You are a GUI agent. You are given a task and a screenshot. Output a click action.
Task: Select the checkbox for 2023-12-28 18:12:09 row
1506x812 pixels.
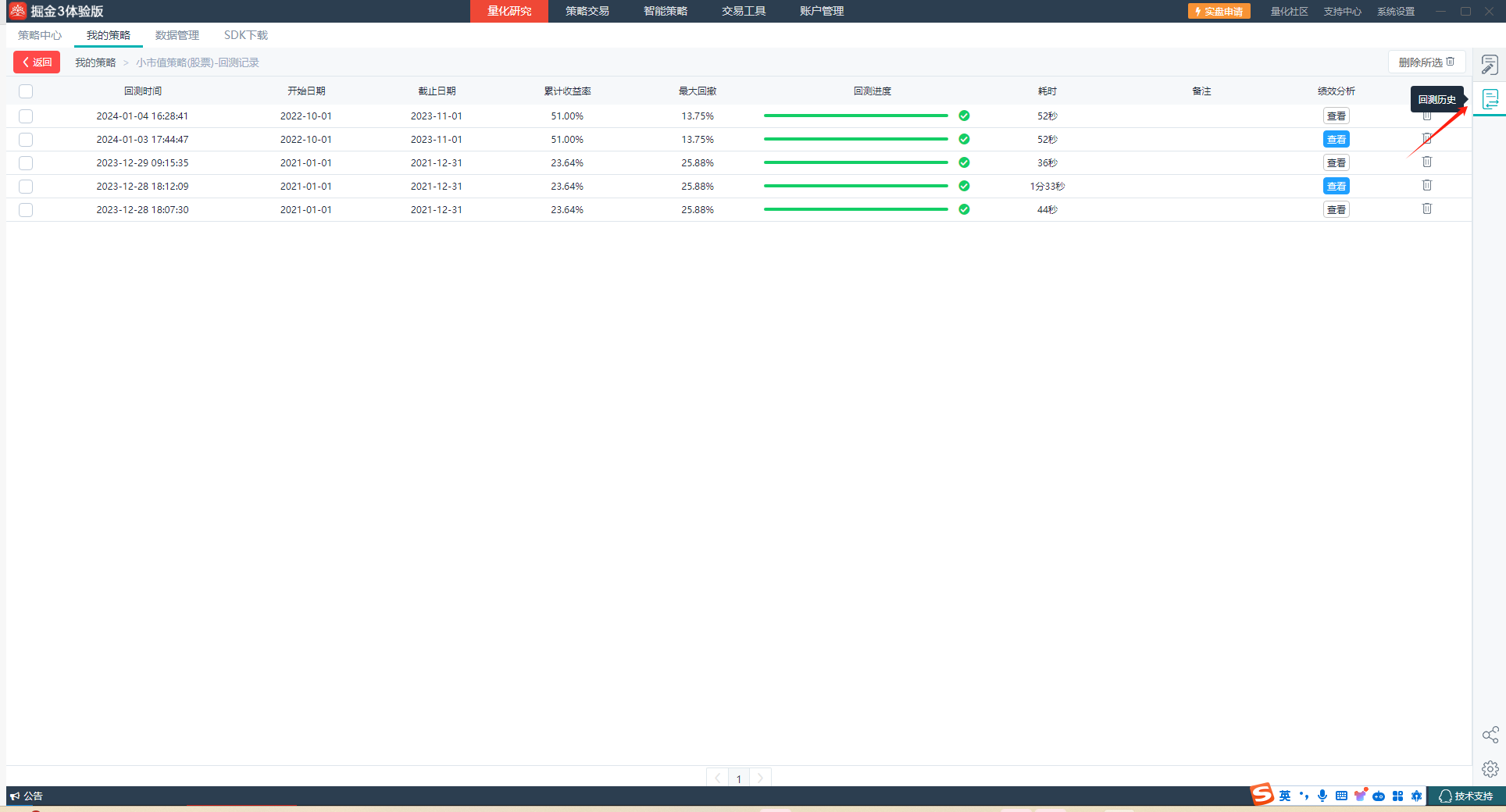point(26,187)
